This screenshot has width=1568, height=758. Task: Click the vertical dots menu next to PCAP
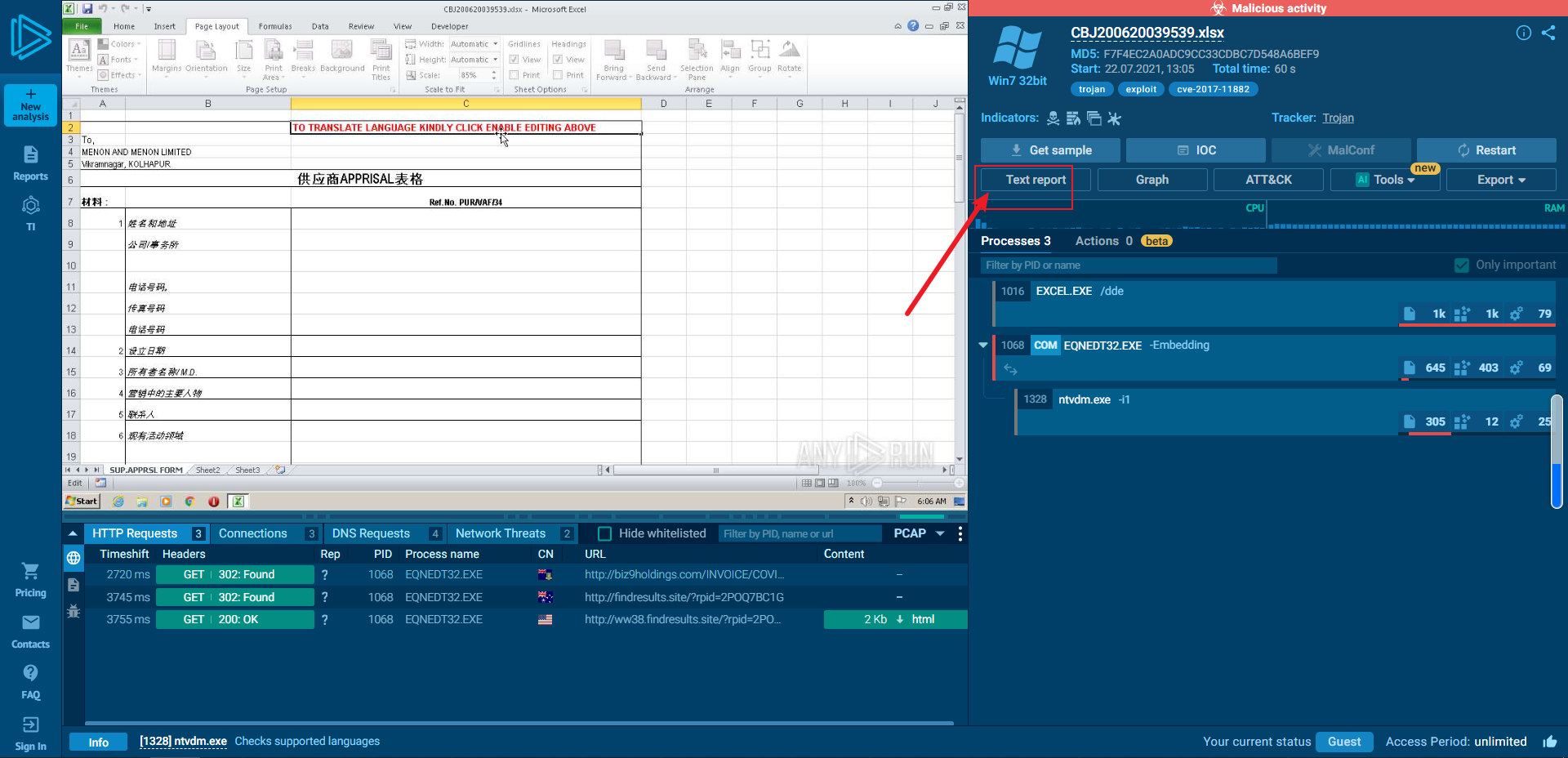point(960,533)
